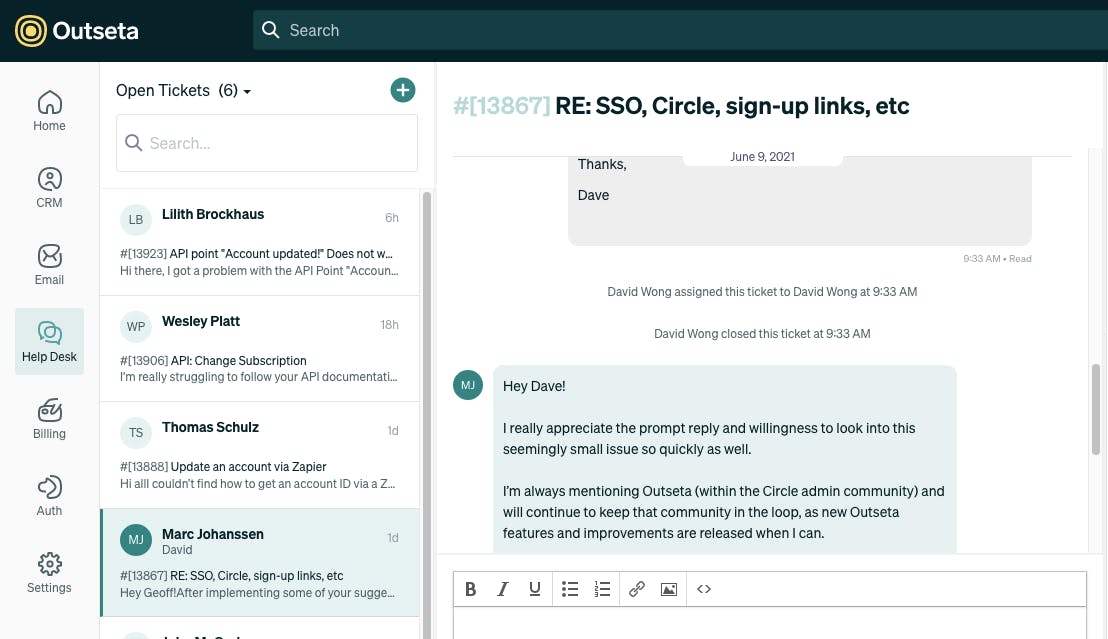Screen dimensions: 1108x639
Task: Open Lilith Brockhaus ticket
Action: (260, 242)
